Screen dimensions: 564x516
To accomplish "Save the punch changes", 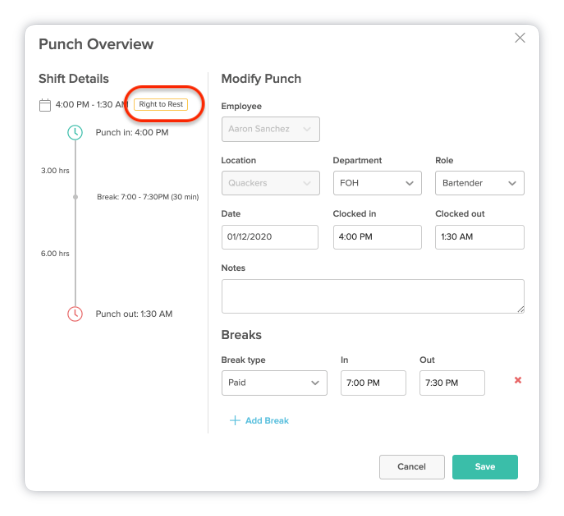I will point(485,467).
